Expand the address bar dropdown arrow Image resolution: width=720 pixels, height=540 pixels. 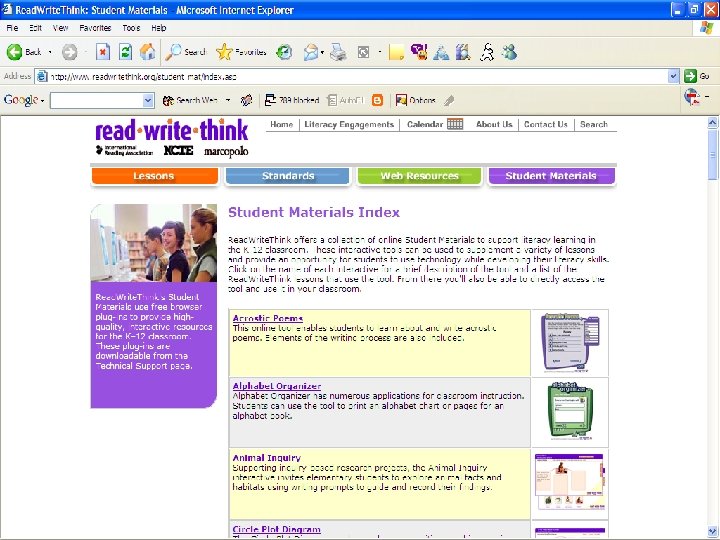tap(673, 76)
